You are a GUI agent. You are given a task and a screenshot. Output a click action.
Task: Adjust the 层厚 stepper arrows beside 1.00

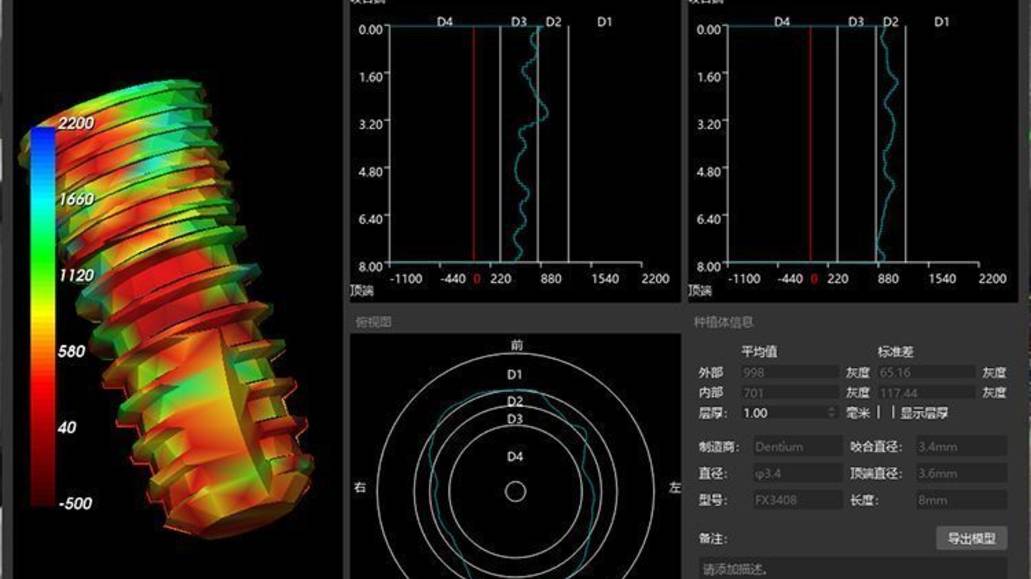coord(832,413)
